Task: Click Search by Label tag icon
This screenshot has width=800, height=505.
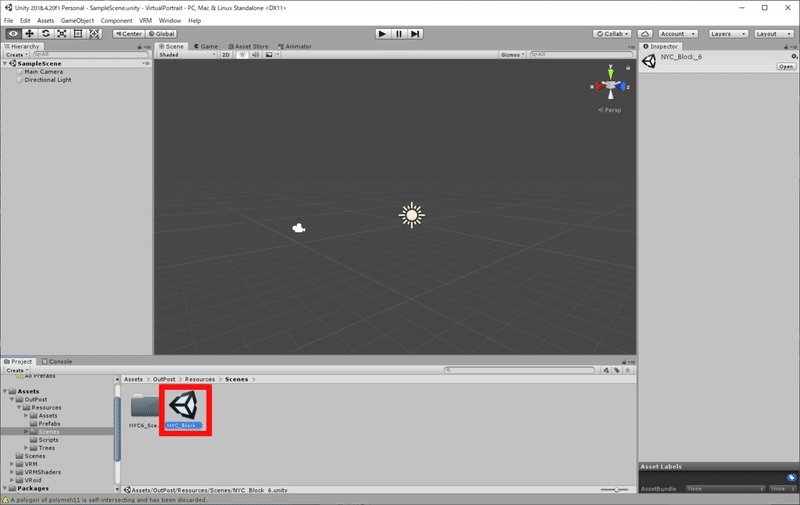Action: [617, 370]
